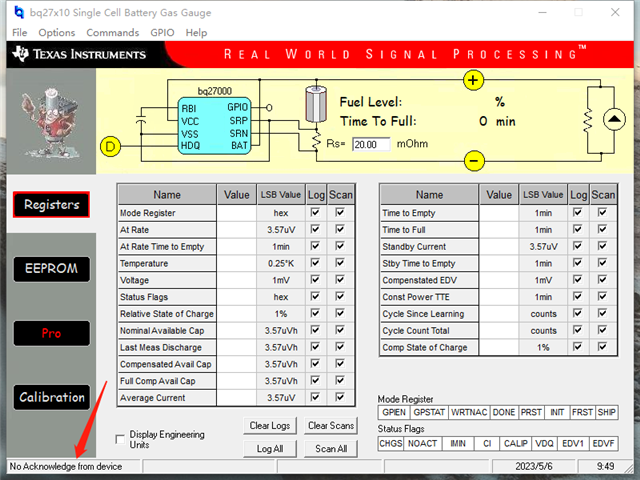Click the DONE mode register bit

[504, 412]
